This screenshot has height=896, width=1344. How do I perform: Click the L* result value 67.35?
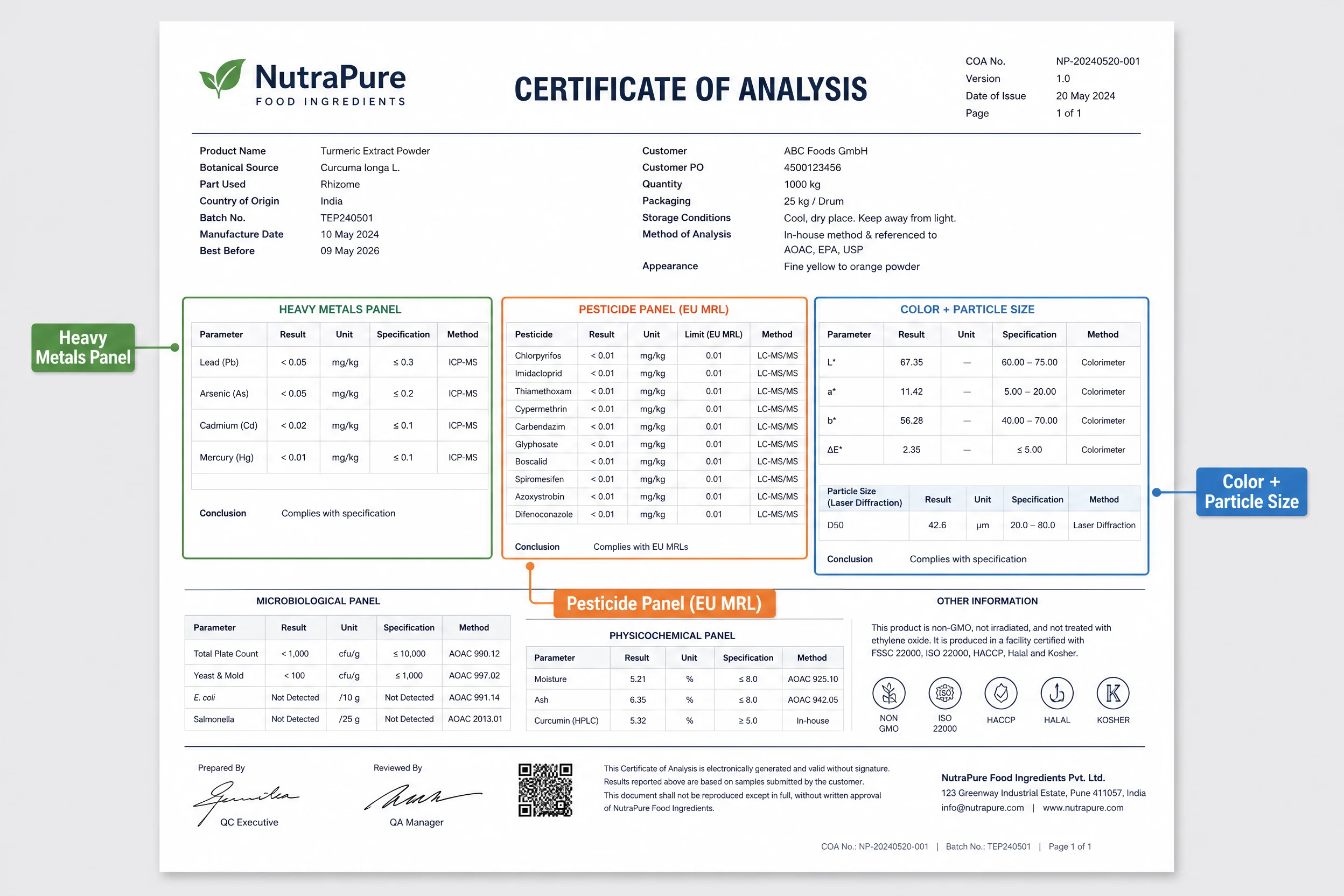tap(912, 362)
